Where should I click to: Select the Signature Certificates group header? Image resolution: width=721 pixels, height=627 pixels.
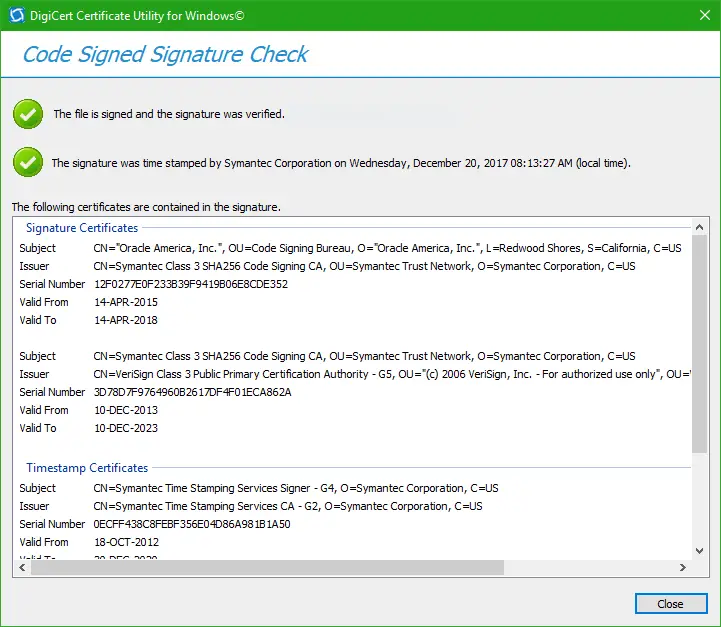click(x=82, y=228)
